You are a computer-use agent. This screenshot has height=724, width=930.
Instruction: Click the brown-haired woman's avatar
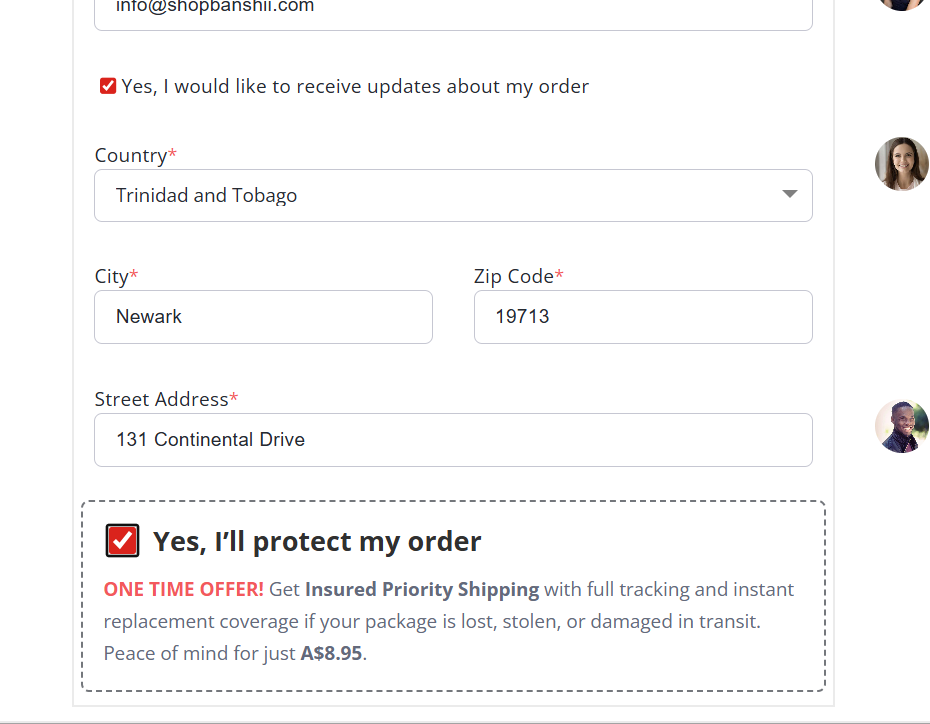tap(901, 164)
